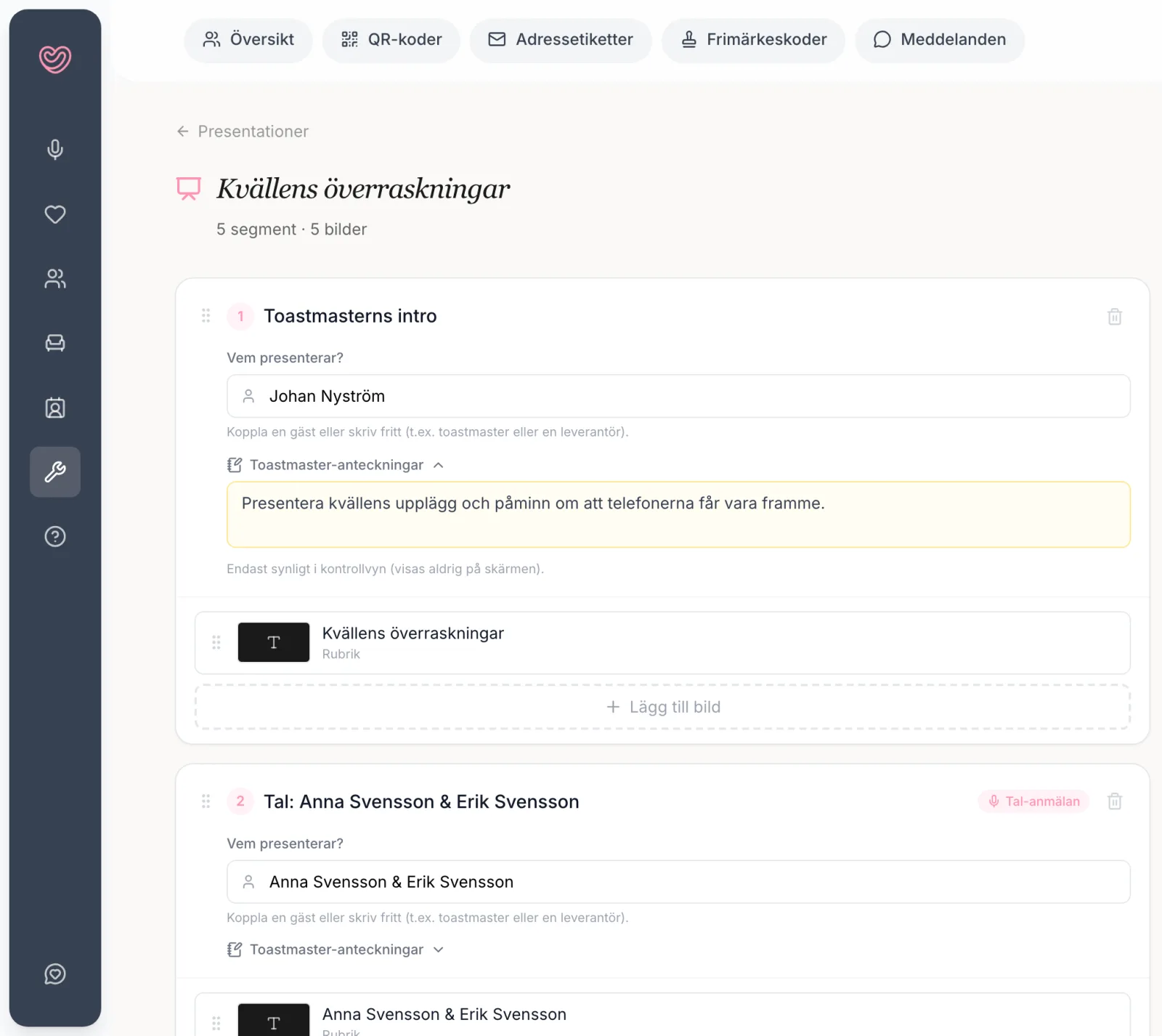
Task: Go back to Presentationer
Action: (x=243, y=131)
